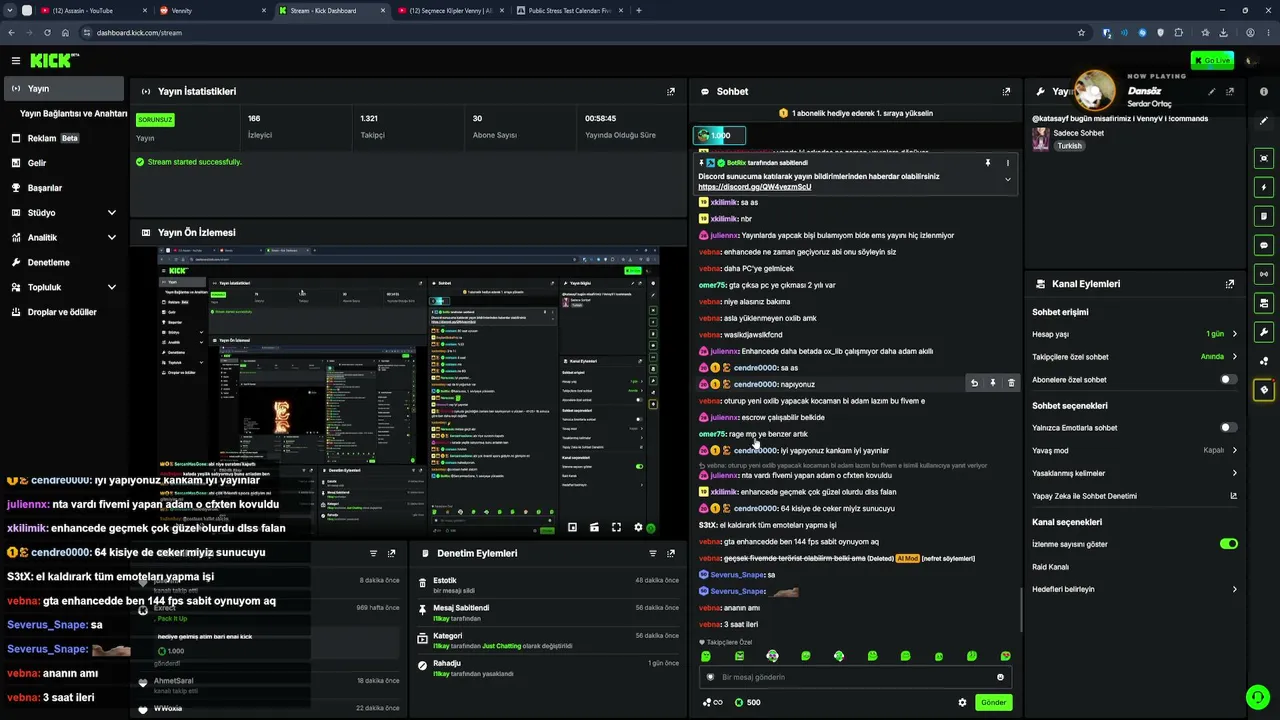Open stream preview settings gear

(x=638, y=528)
